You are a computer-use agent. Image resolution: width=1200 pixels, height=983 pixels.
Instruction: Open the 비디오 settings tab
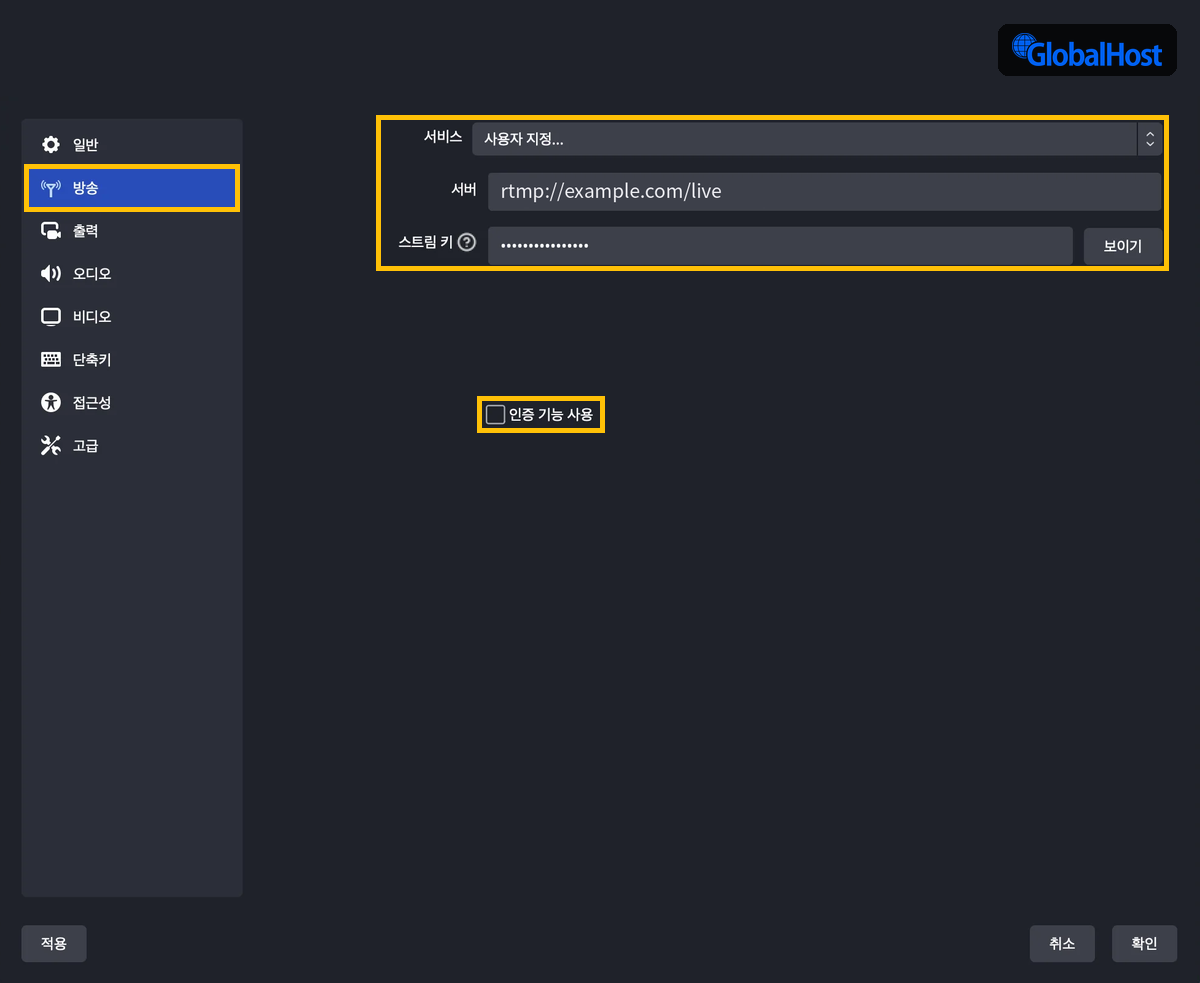click(132, 317)
